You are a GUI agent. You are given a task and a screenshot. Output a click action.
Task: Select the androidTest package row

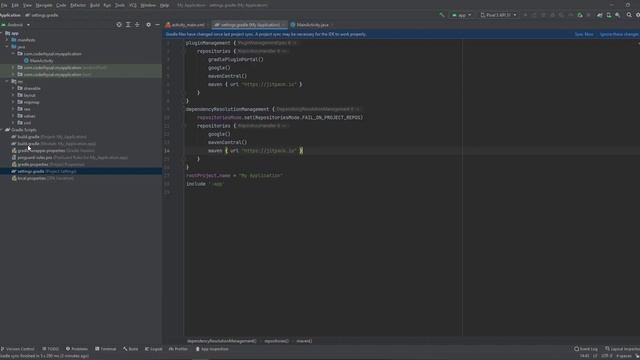coord(81,68)
